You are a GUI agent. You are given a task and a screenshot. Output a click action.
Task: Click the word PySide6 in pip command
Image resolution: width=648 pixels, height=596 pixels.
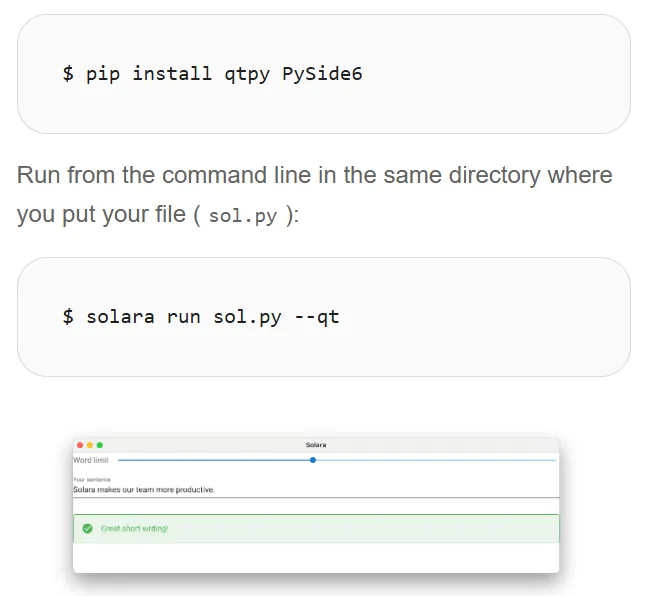tap(322, 74)
